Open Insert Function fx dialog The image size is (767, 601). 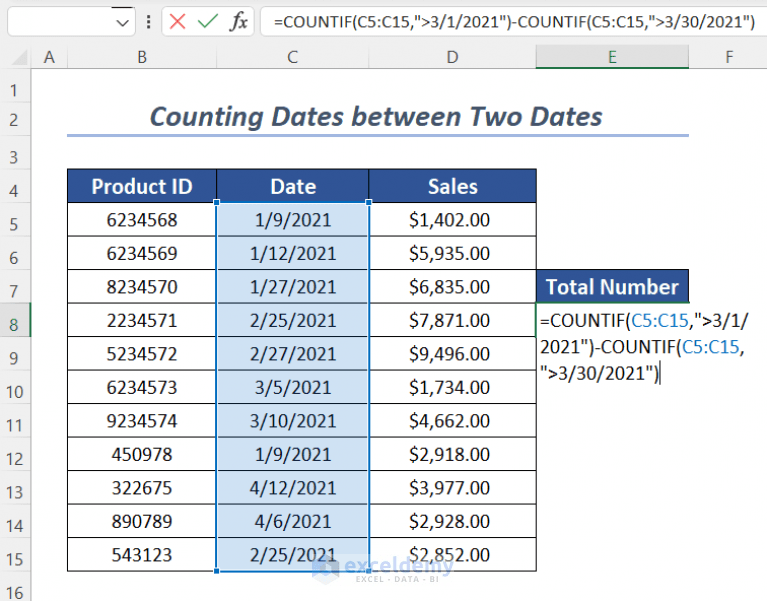[239, 22]
